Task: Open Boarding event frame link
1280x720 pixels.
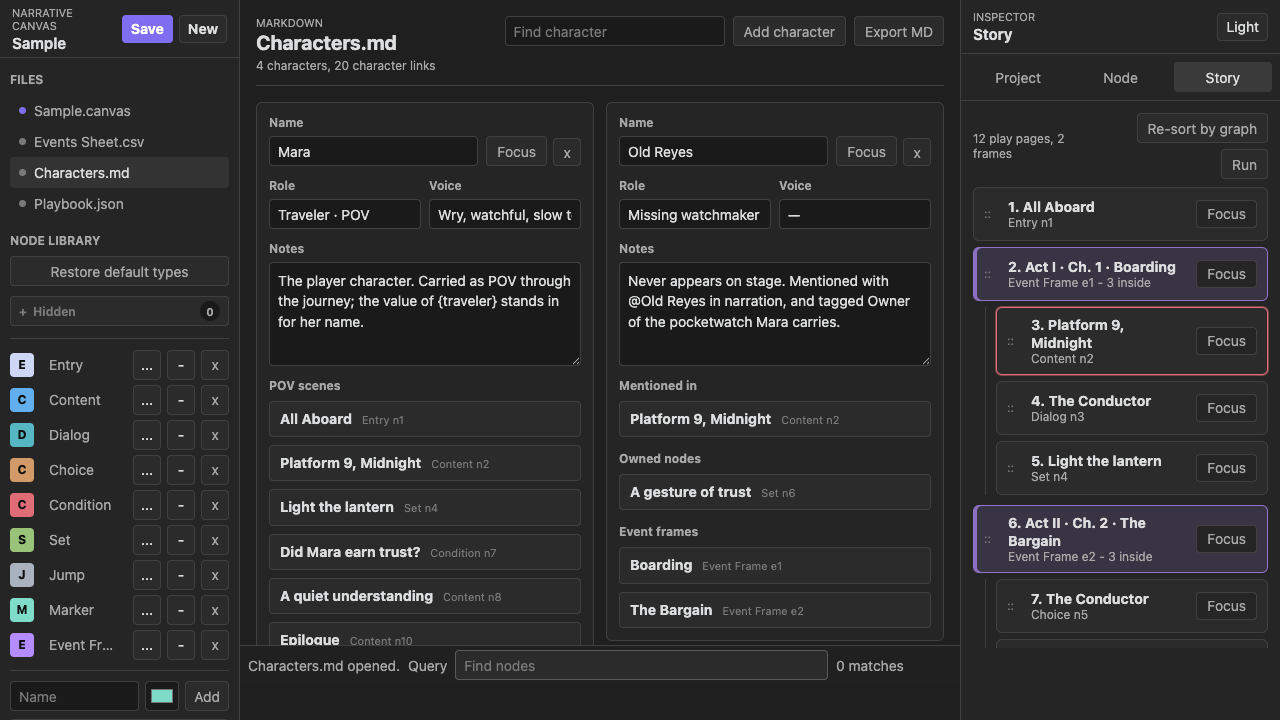Action: click(x=775, y=565)
